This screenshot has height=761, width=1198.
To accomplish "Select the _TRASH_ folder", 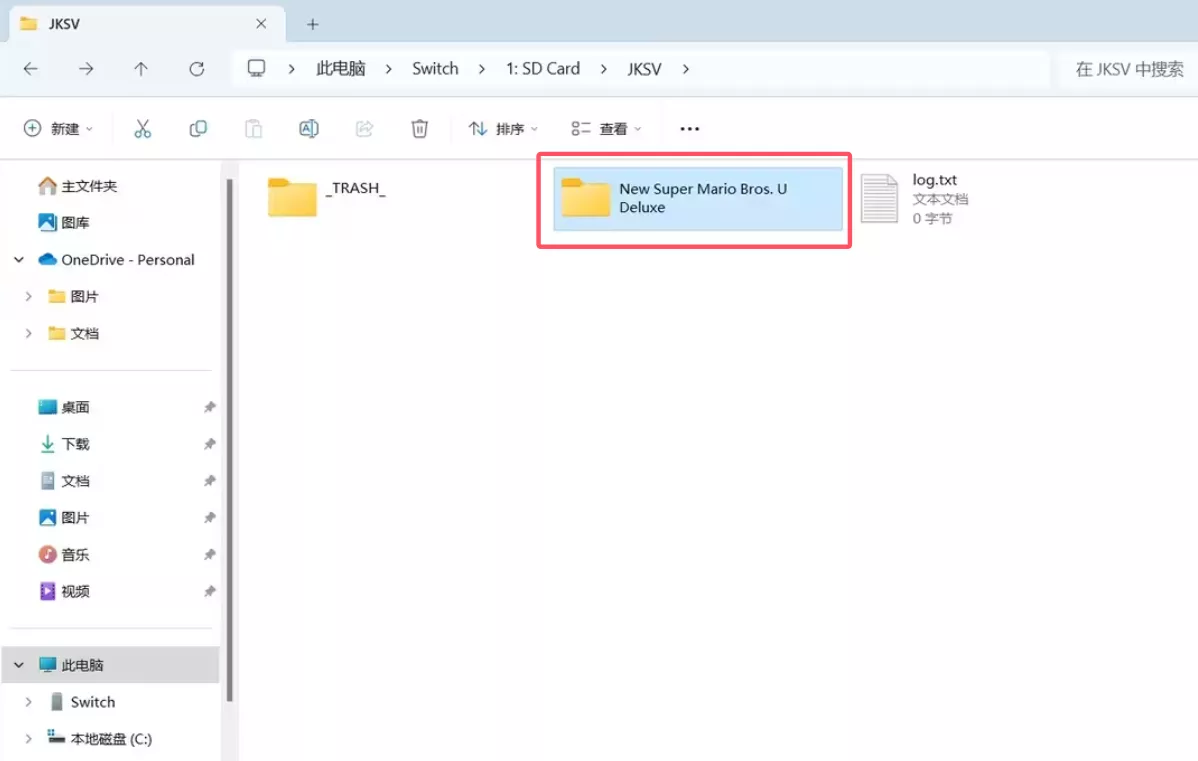I will (x=327, y=197).
